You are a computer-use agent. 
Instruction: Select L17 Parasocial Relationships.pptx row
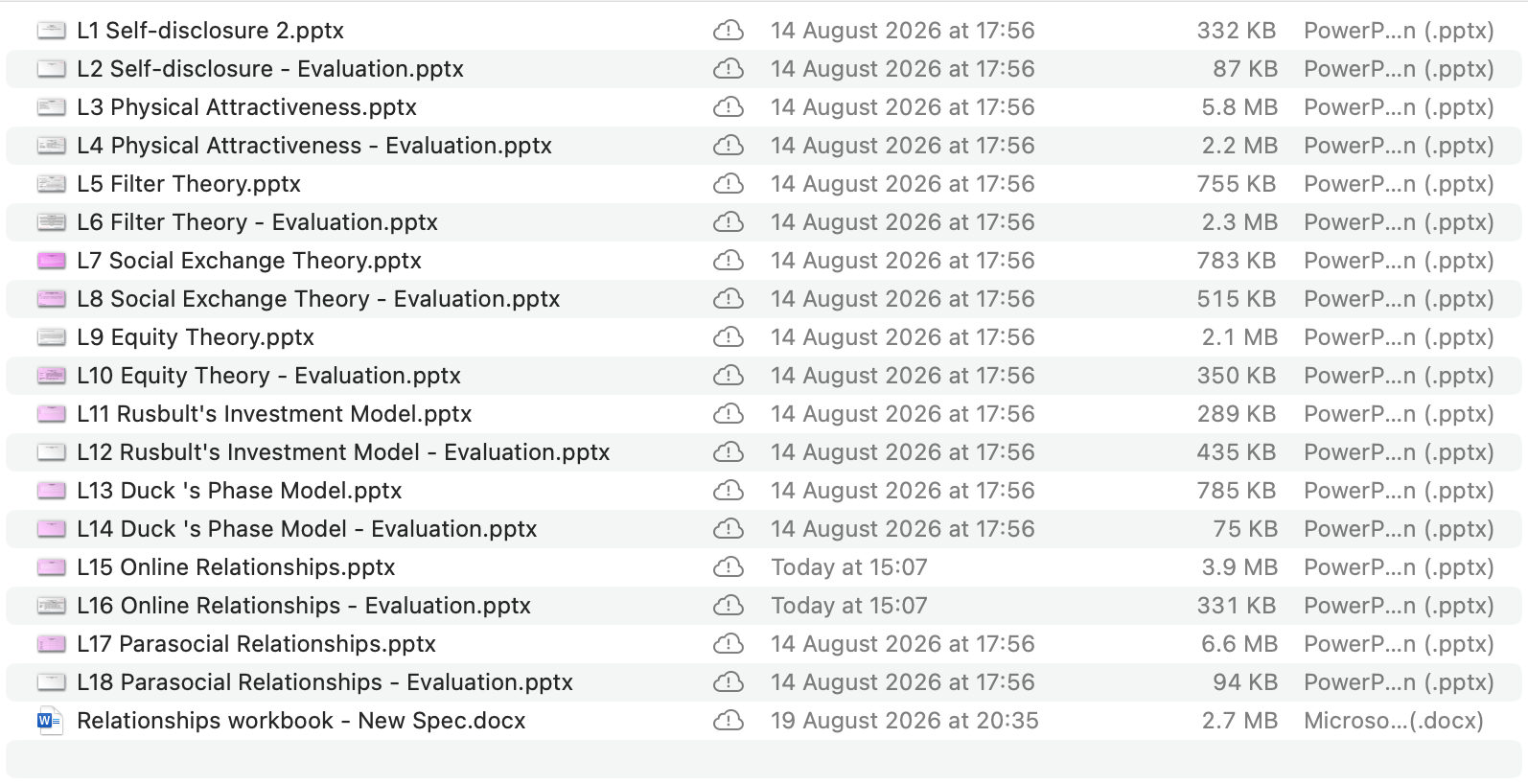(x=764, y=644)
